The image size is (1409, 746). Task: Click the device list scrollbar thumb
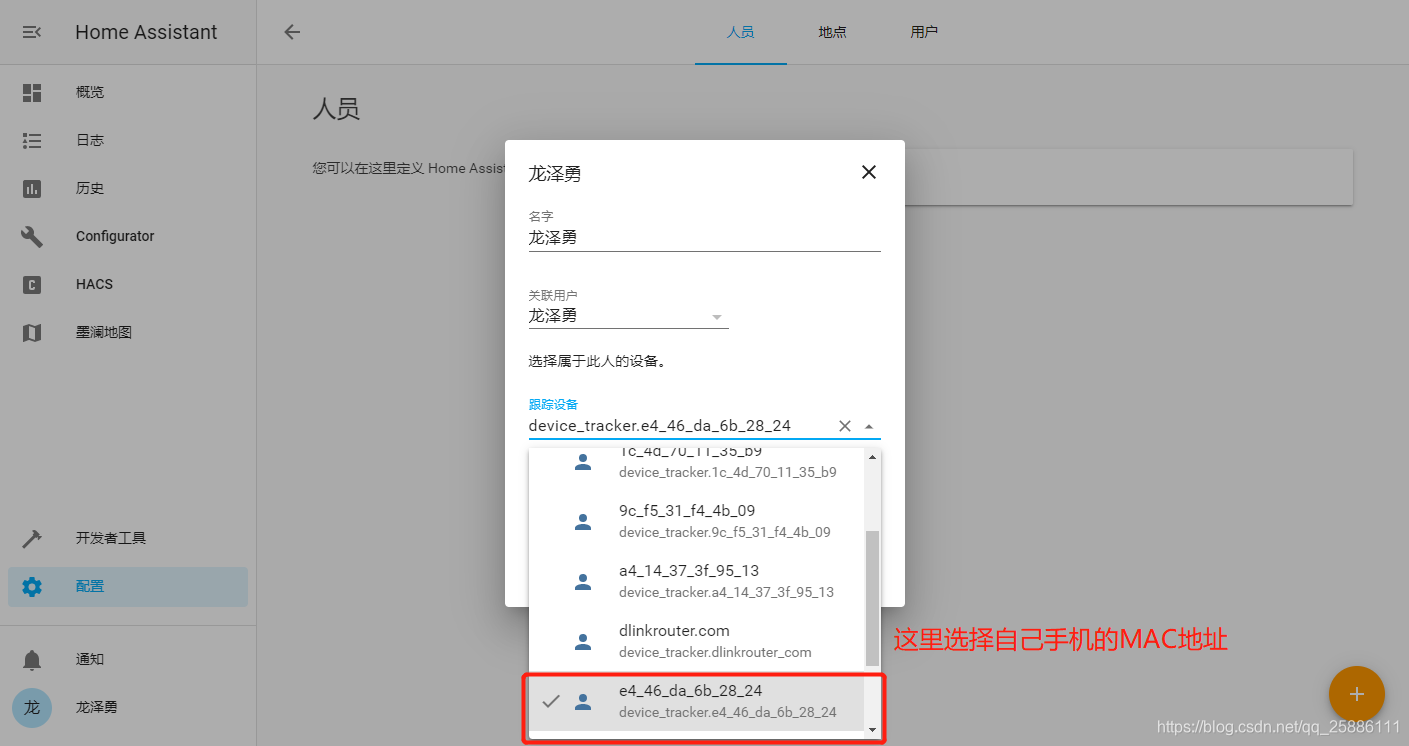click(872, 598)
